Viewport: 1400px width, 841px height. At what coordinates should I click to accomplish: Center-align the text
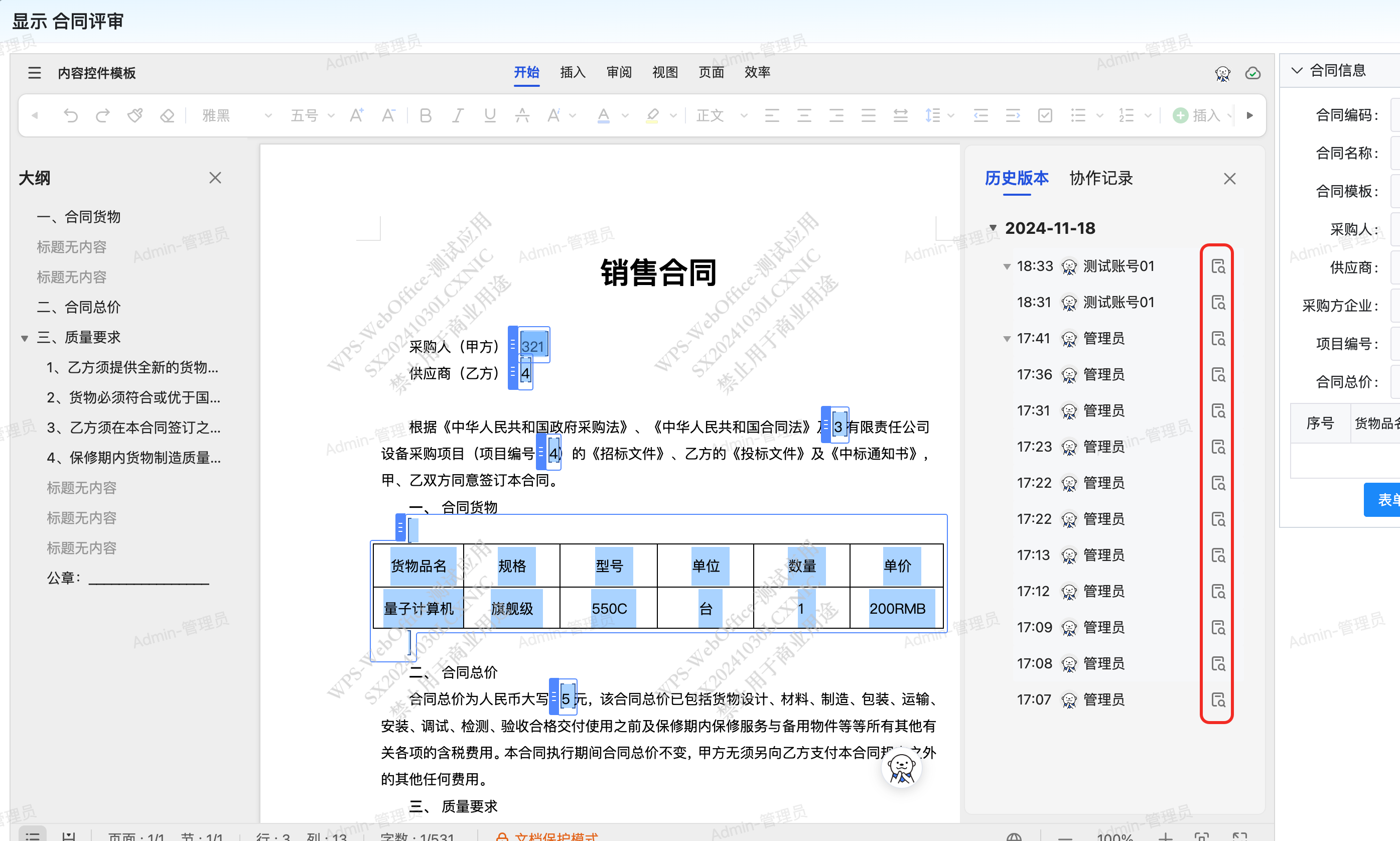coord(804,115)
